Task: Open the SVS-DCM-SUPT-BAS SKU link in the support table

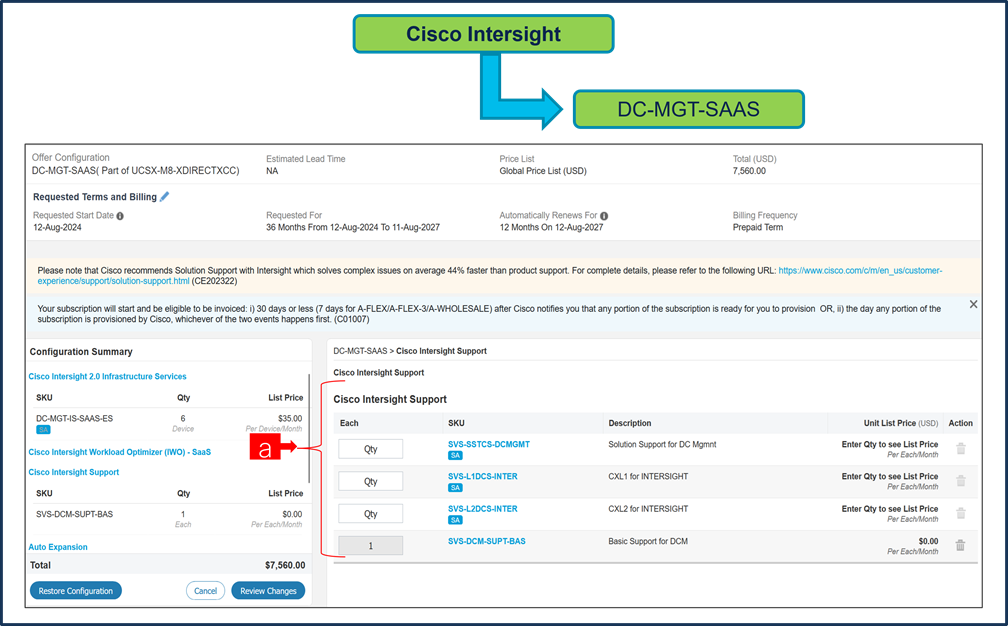Action: click(x=487, y=541)
